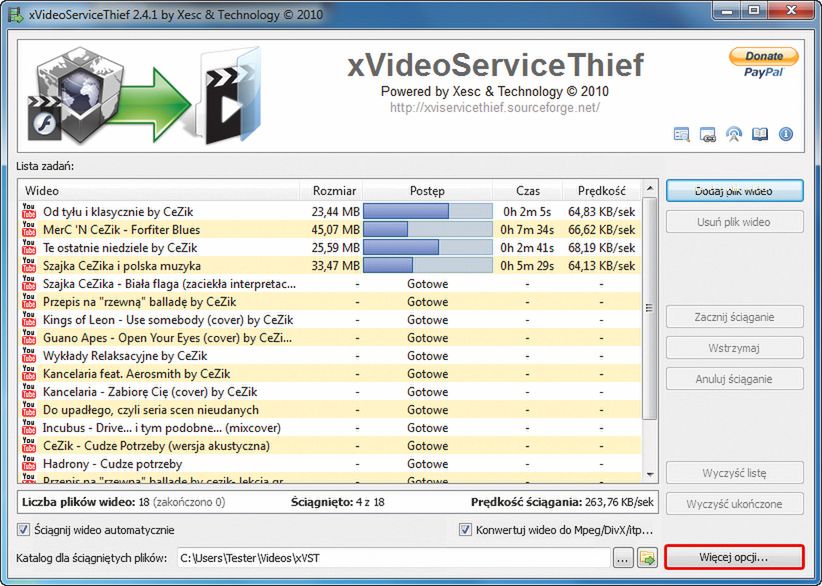Click 'Liczba plików wideo: 18' status text
The width and height of the screenshot is (822, 586).
coord(86,502)
